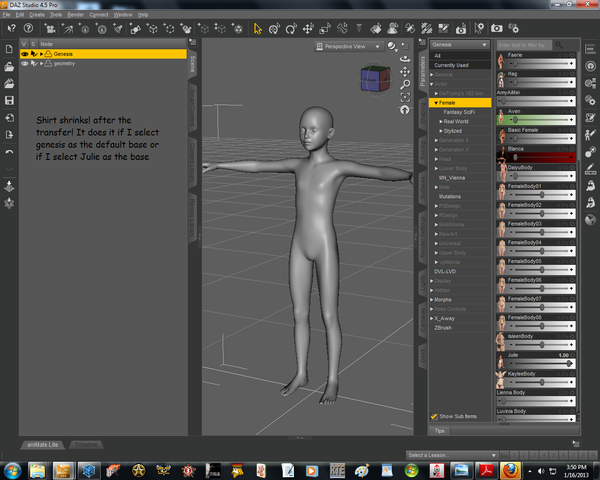This screenshot has width=600, height=480.
Task: Open the Tips bar at panel bottom
Action: pos(440,430)
